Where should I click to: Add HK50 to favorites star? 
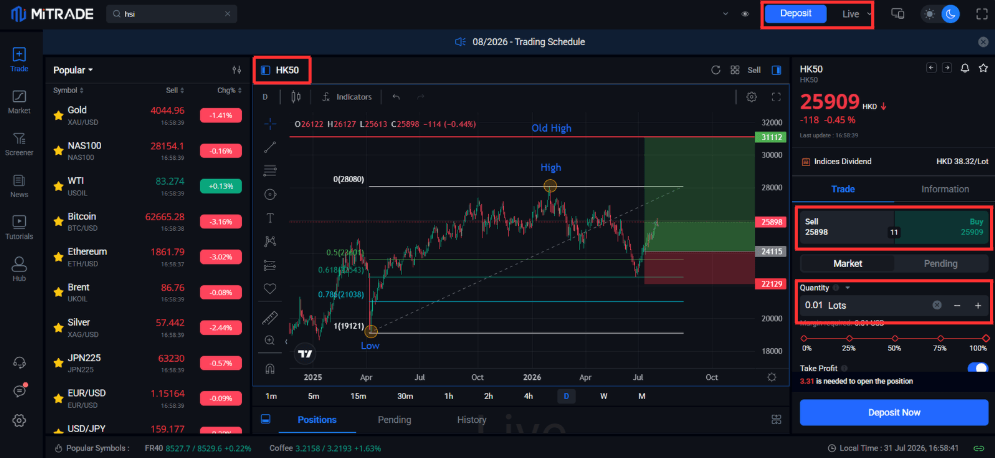pyautogui.click(x=983, y=68)
